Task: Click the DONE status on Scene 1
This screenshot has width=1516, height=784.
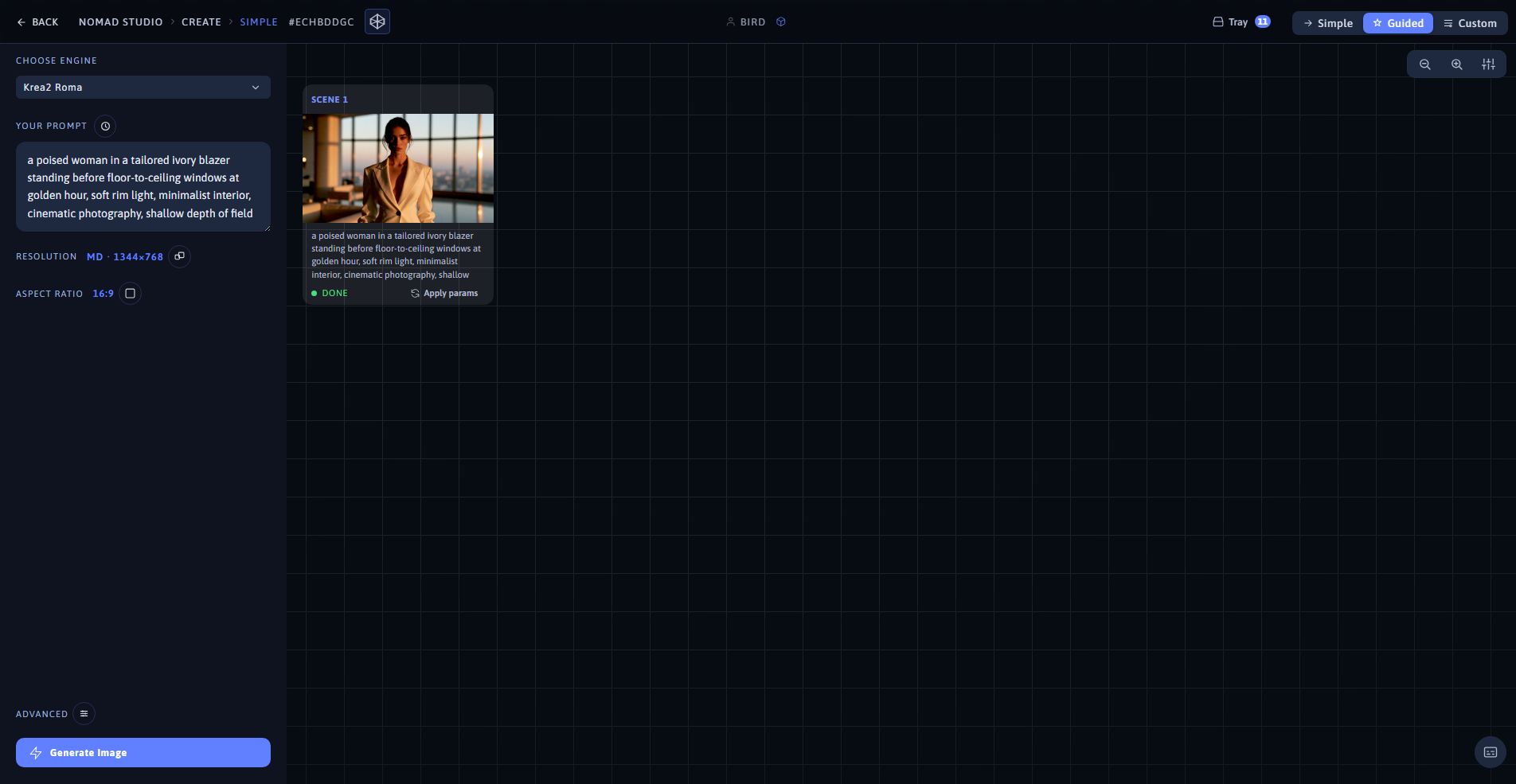Action: [x=330, y=294]
